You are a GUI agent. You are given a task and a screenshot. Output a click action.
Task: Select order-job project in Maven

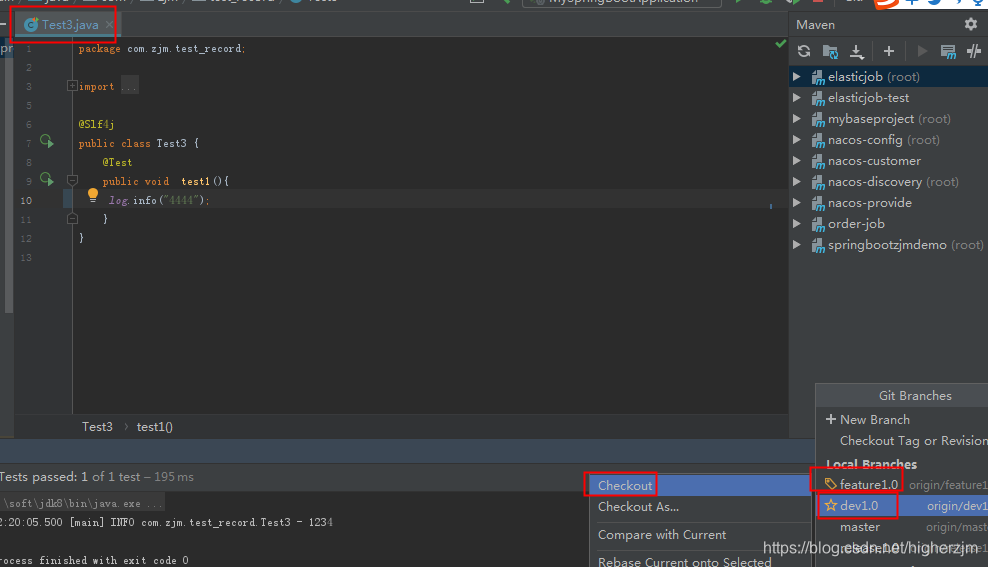click(x=888, y=224)
